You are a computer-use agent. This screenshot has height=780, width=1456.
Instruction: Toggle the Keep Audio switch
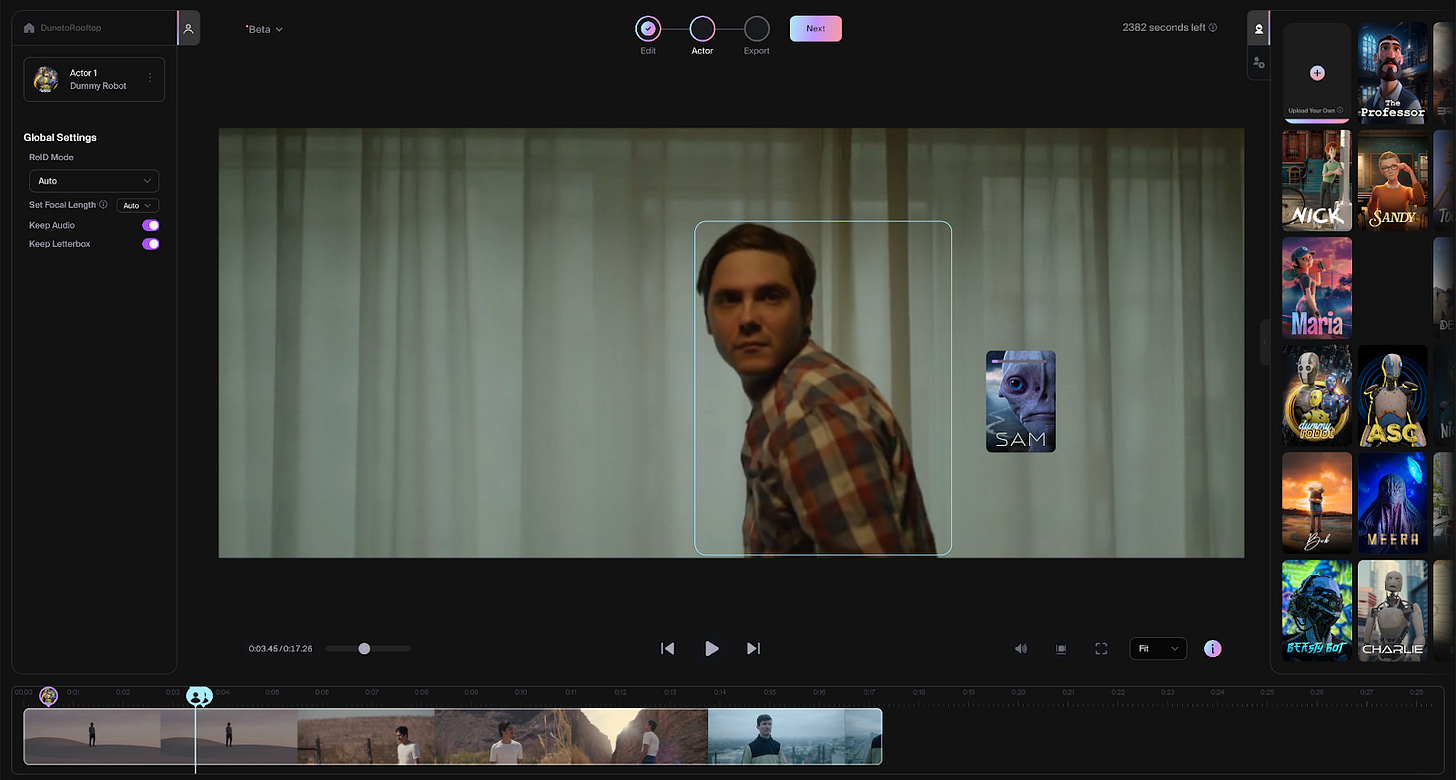click(150, 225)
